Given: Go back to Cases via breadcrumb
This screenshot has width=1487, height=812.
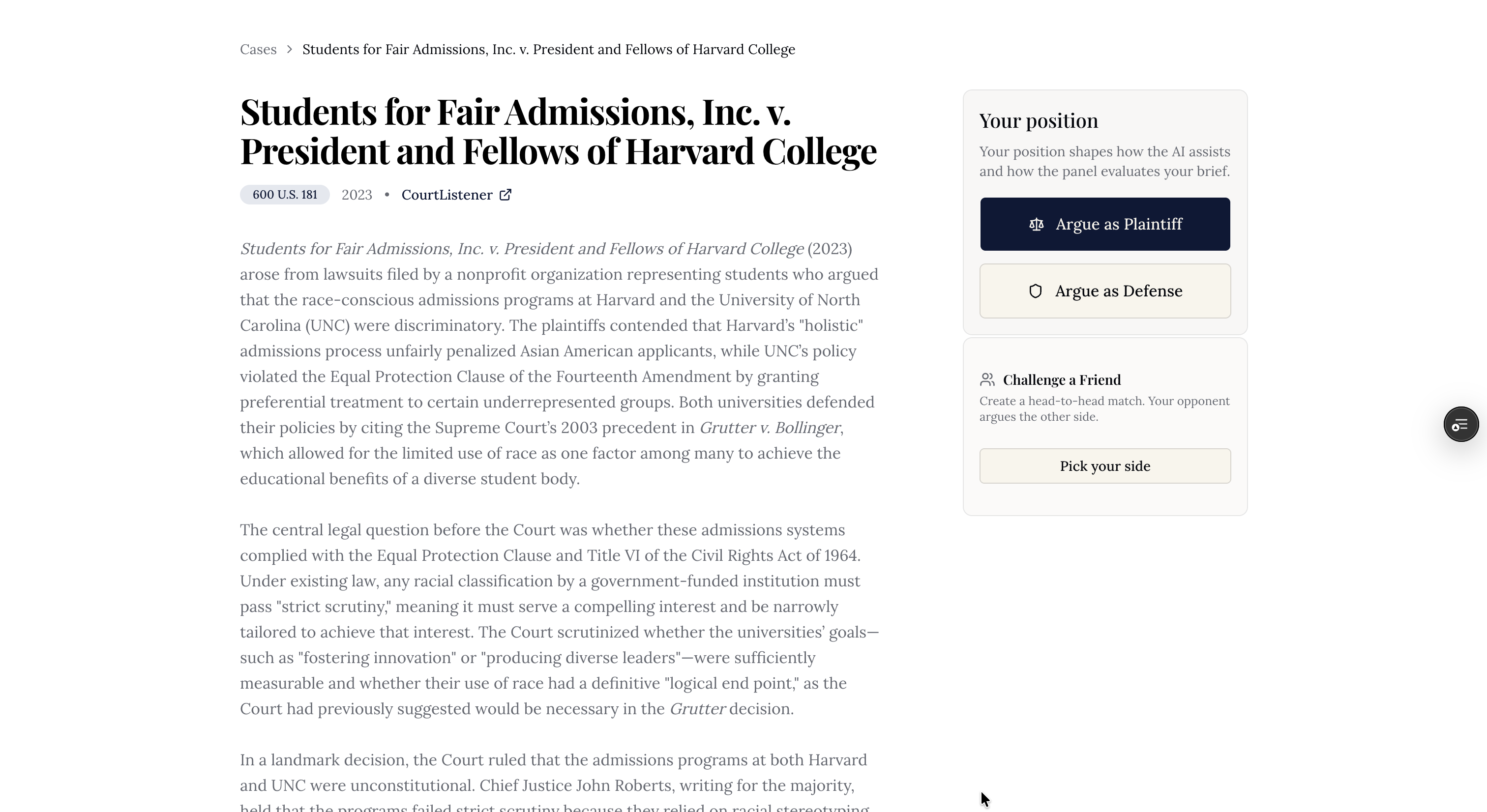Looking at the screenshot, I should 258,50.
